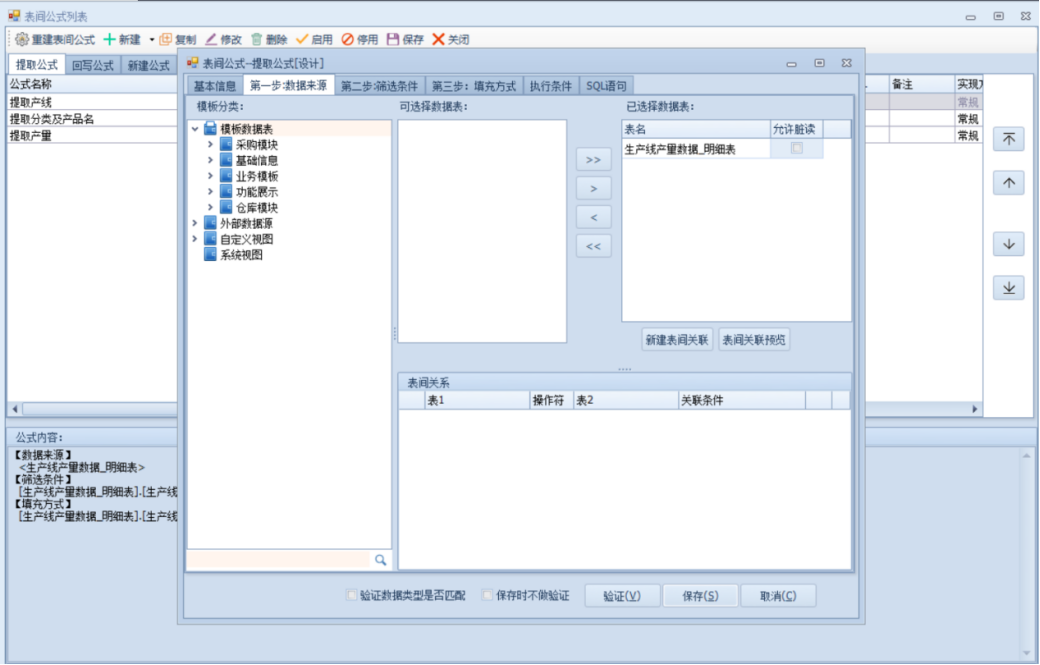The height and width of the screenshot is (665, 1040).
Task: Click the search magnifier icon below tree
Action: coord(380,560)
